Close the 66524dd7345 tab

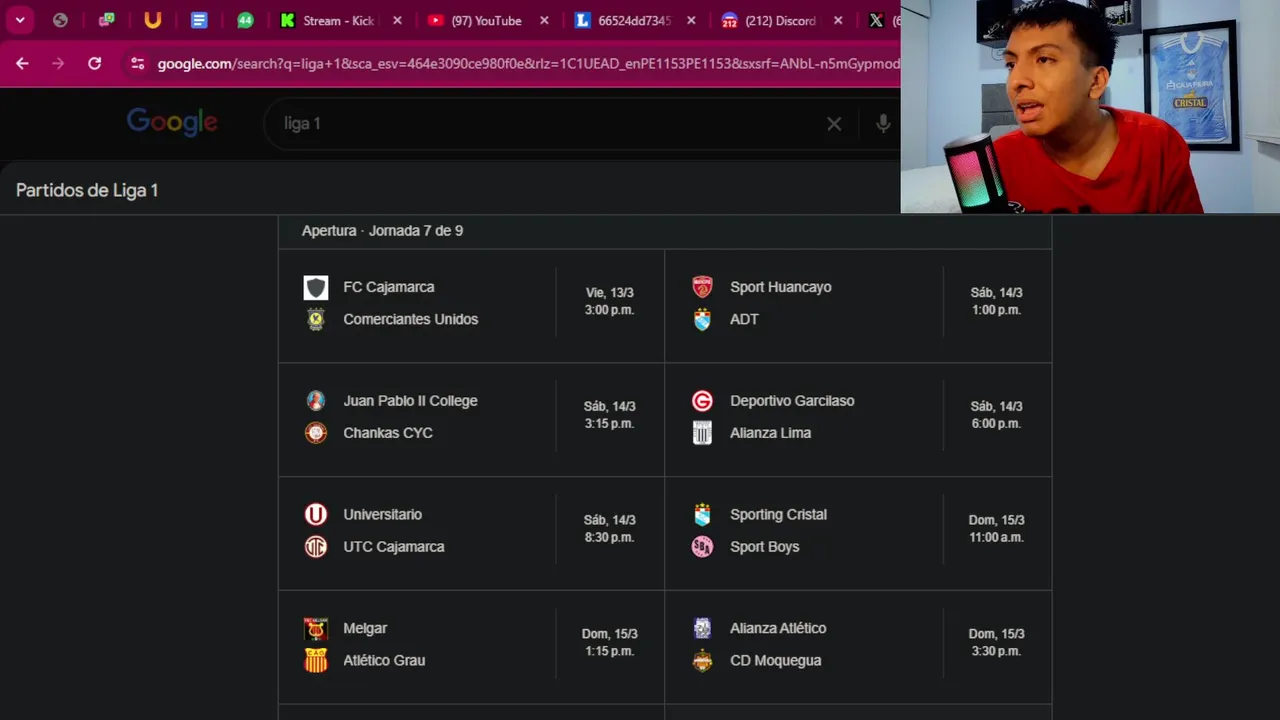click(x=691, y=20)
